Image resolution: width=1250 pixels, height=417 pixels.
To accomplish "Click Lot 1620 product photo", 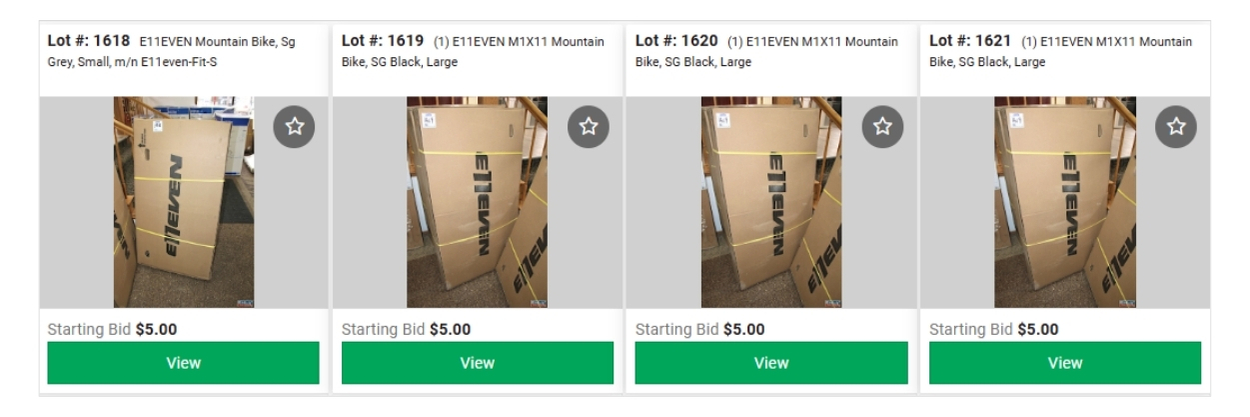I will 771,202.
